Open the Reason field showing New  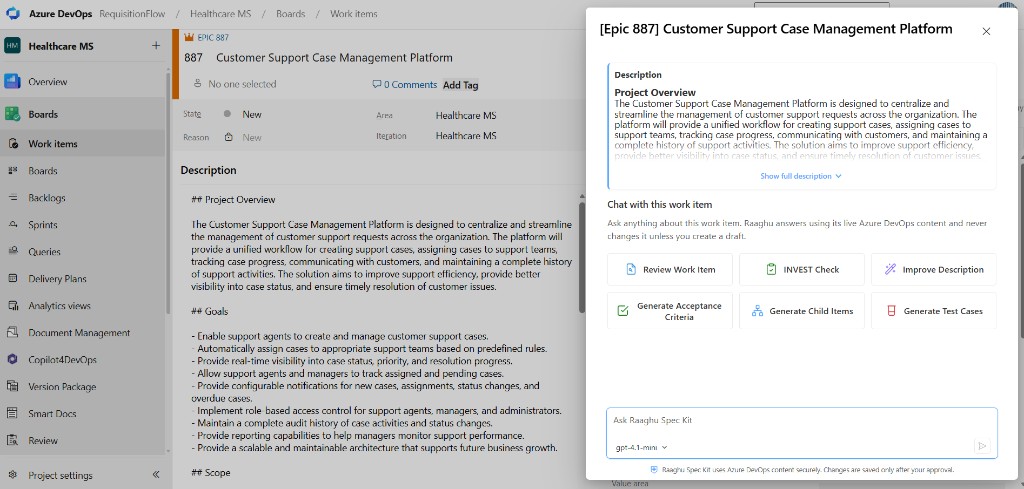[251, 138]
